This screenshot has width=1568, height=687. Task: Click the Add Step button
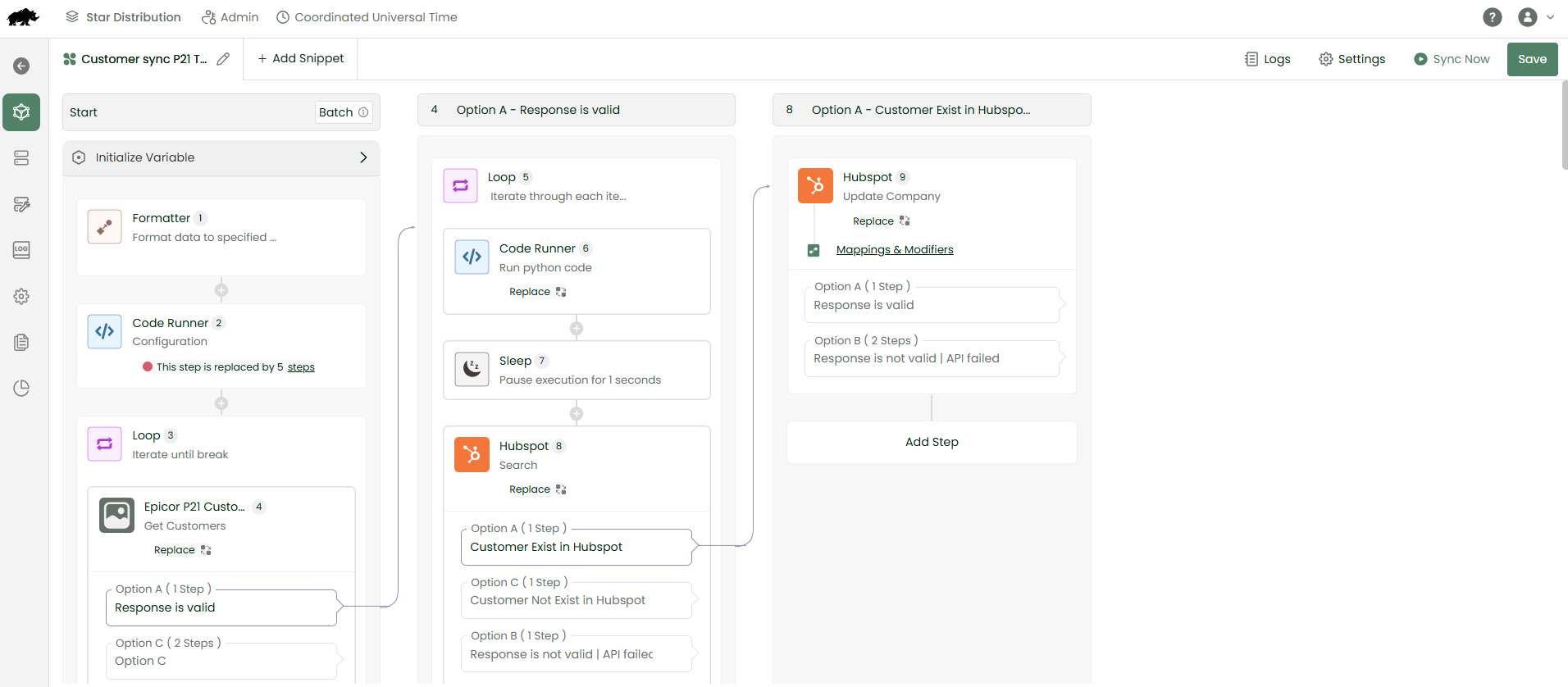pos(932,442)
